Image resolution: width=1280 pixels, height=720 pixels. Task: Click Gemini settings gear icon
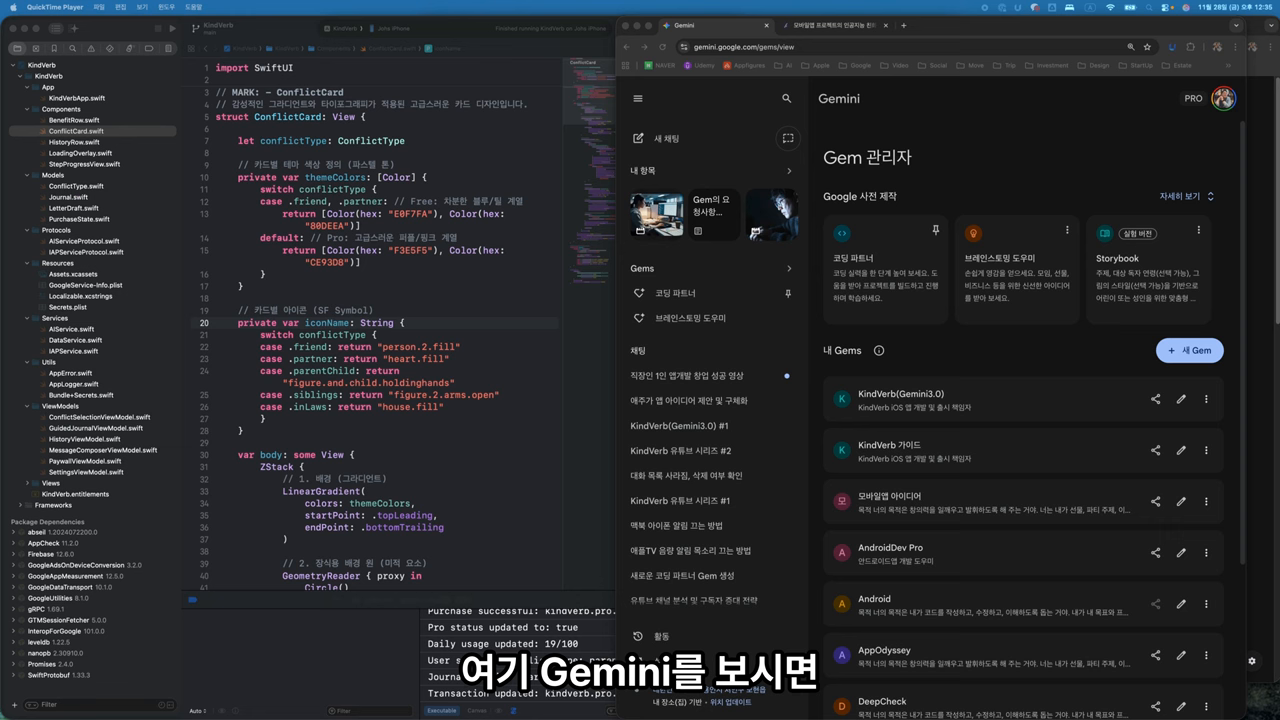tap(1252, 661)
